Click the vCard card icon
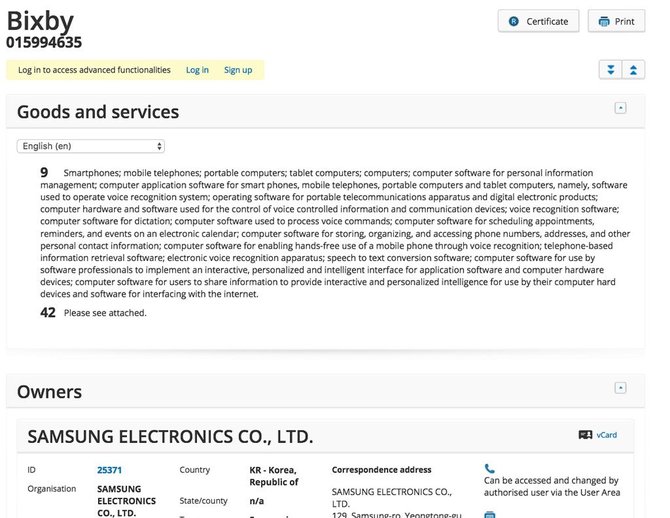Image resolution: width=670 pixels, height=518 pixels. click(x=585, y=435)
